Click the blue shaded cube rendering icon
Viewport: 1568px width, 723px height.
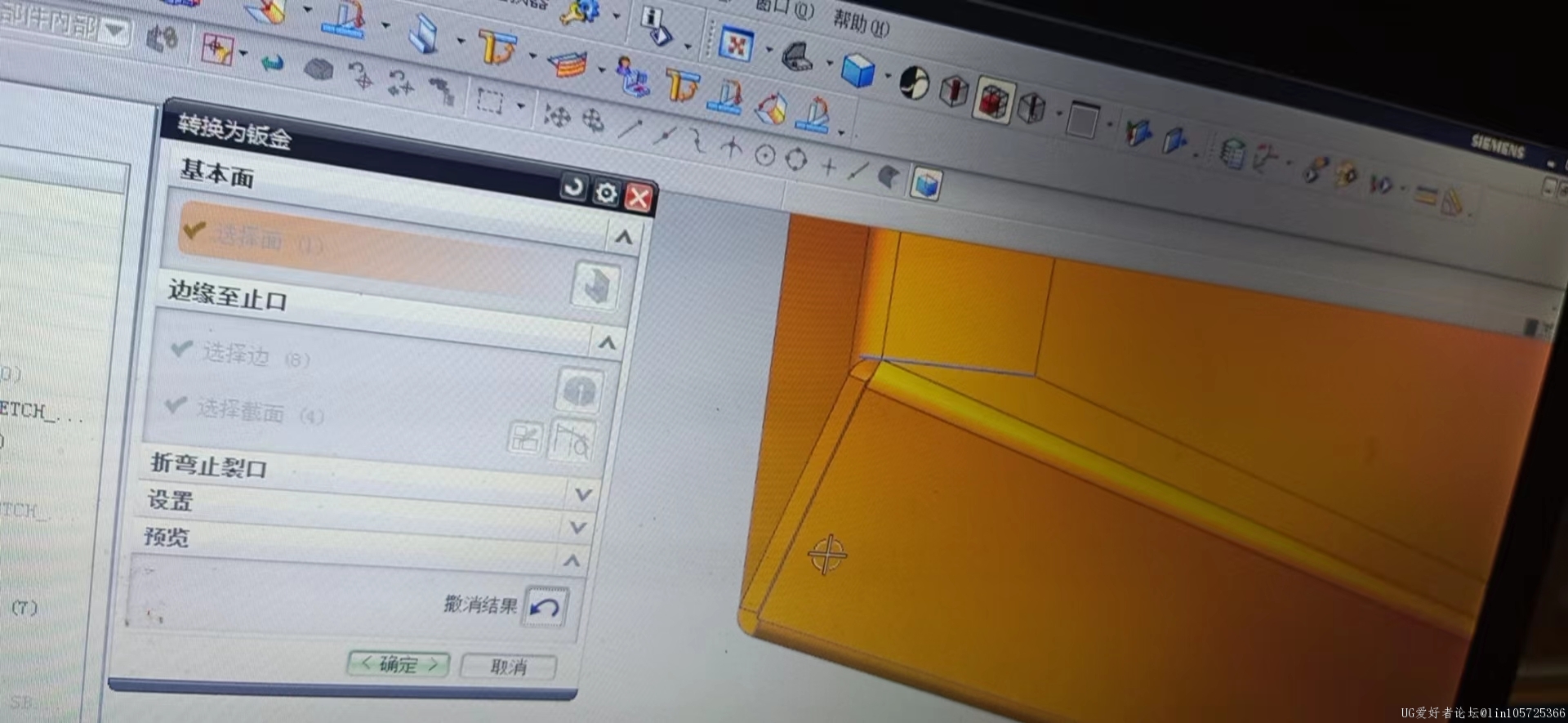click(x=857, y=70)
